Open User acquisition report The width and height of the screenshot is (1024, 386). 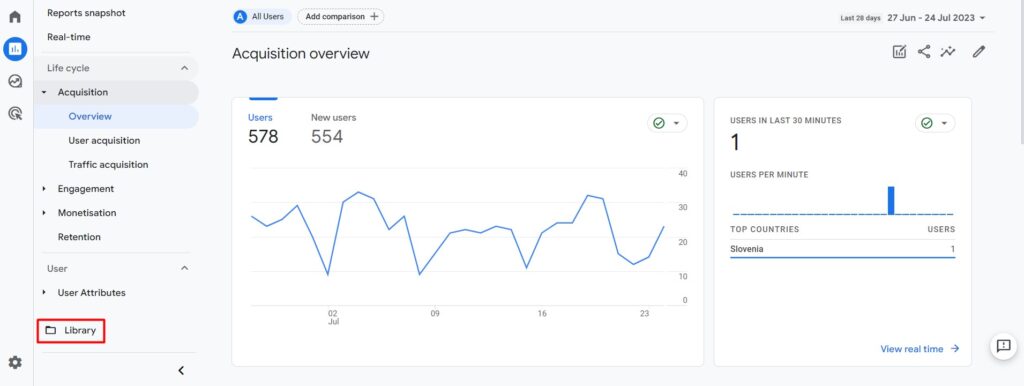104,140
